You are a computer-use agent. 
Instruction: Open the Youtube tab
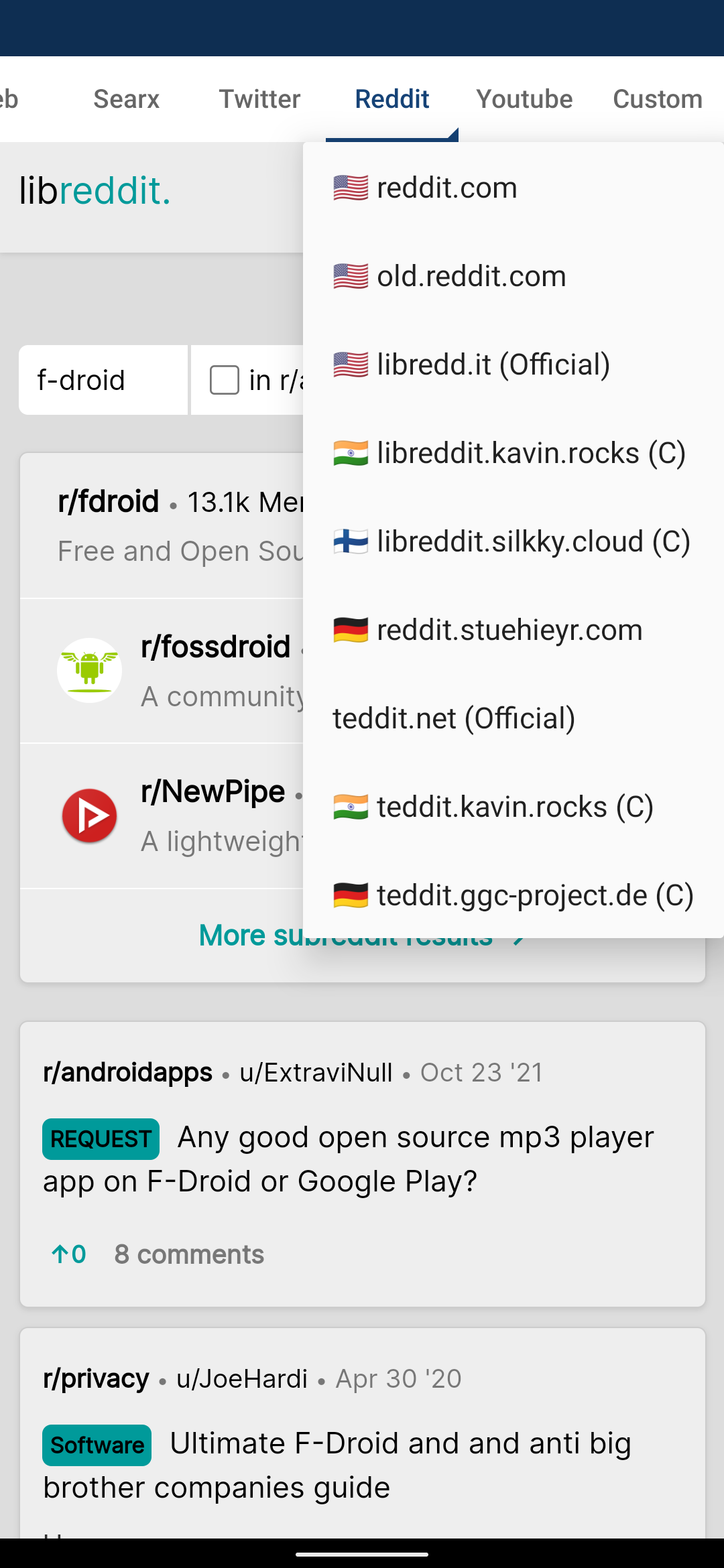[524, 99]
